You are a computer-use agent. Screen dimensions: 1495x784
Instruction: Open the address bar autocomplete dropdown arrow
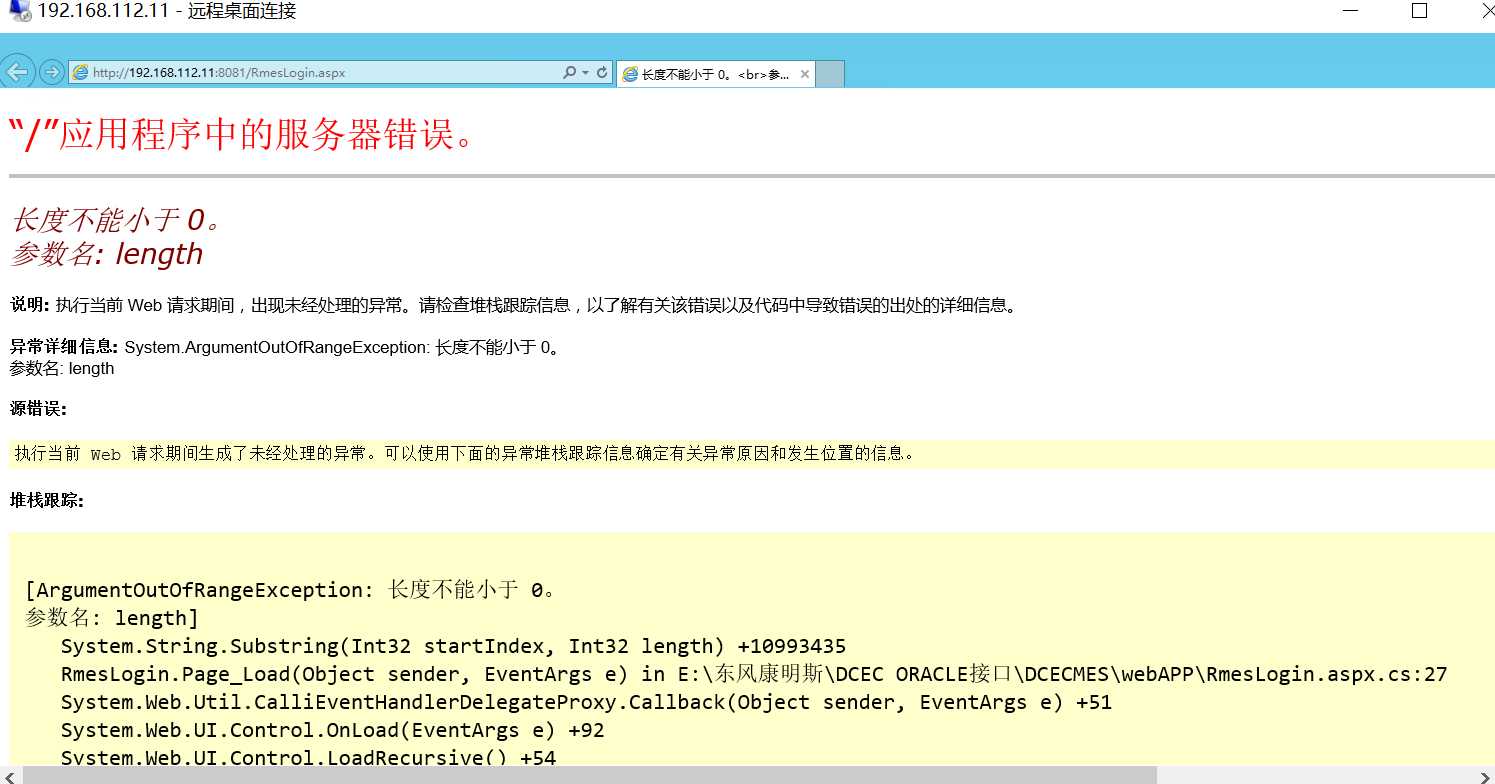tap(585, 73)
